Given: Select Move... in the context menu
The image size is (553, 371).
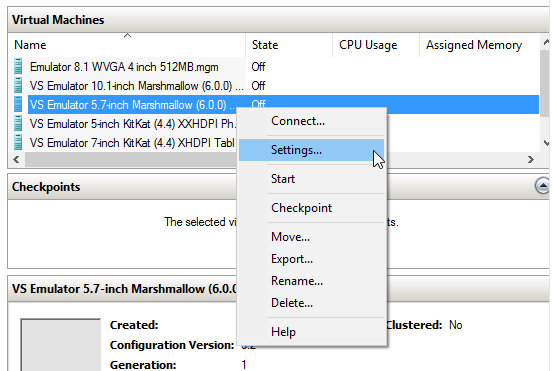Looking at the screenshot, I should (x=311, y=237).
